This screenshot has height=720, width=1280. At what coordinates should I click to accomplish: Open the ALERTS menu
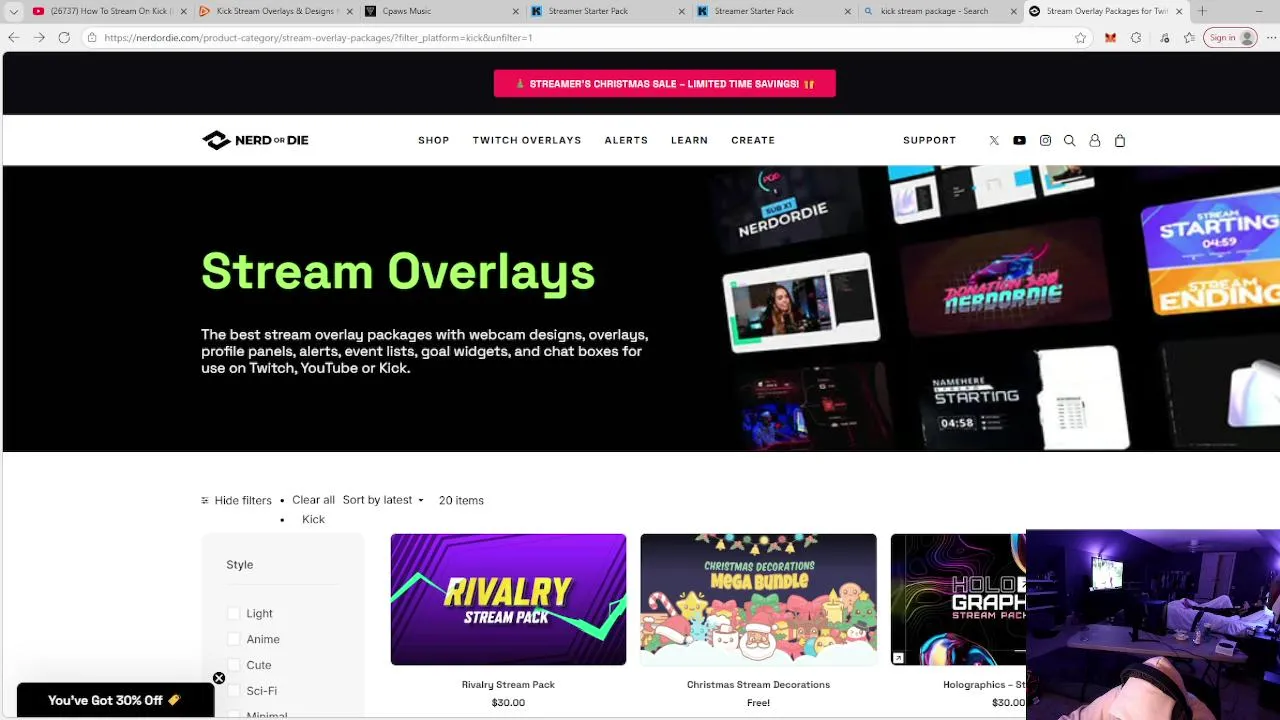(x=626, y=140)
